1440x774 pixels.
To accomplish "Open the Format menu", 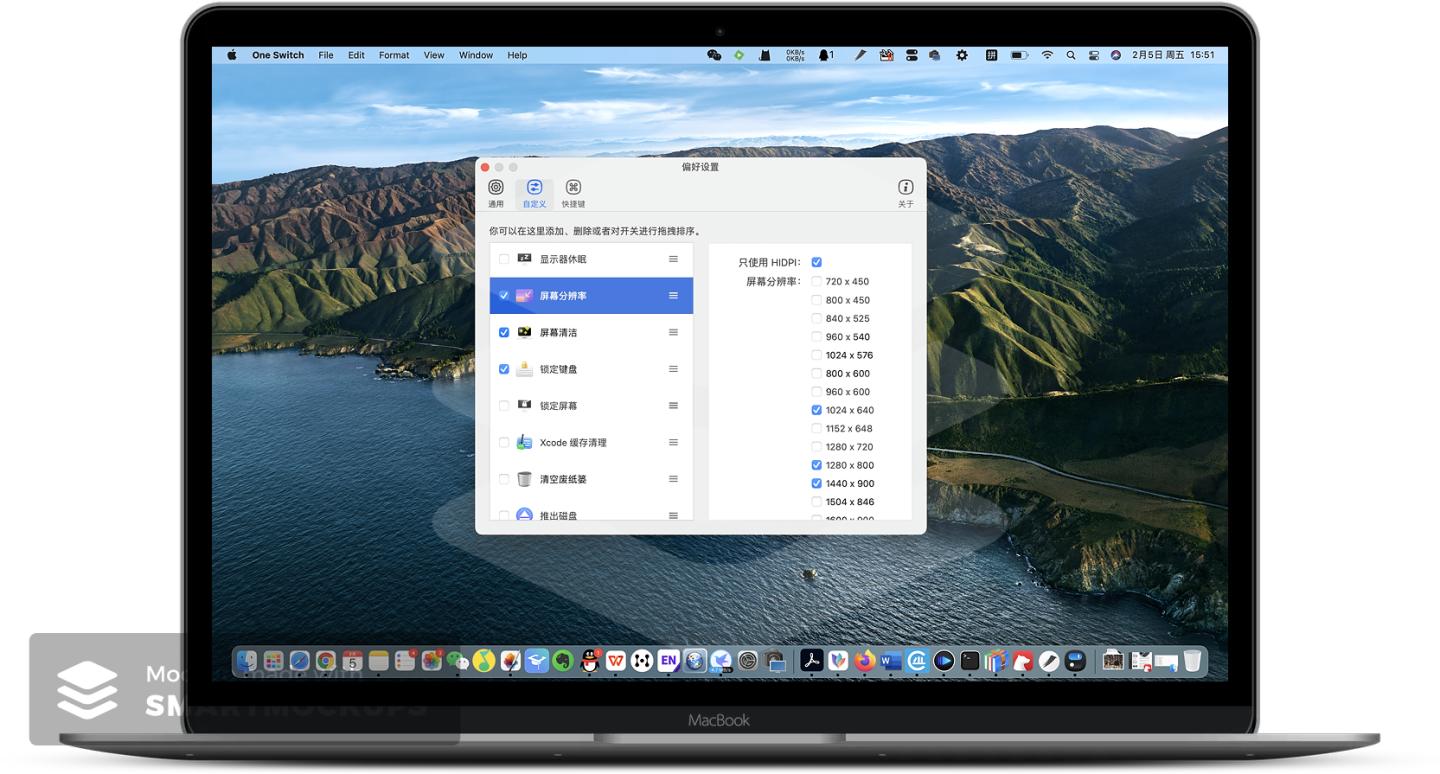I will 393,55.
